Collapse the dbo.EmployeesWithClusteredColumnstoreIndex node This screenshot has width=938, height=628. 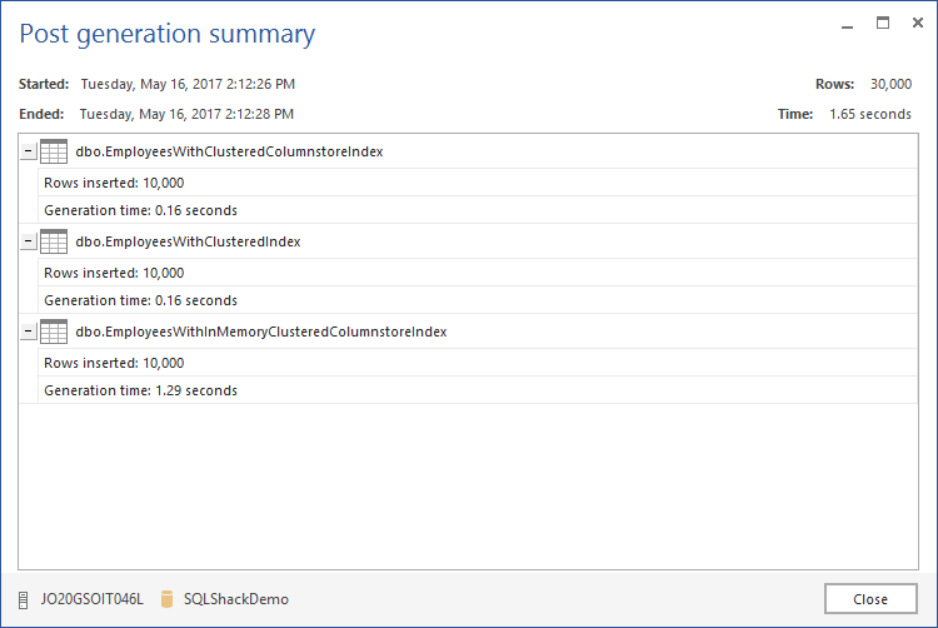[x=28, y=152]
